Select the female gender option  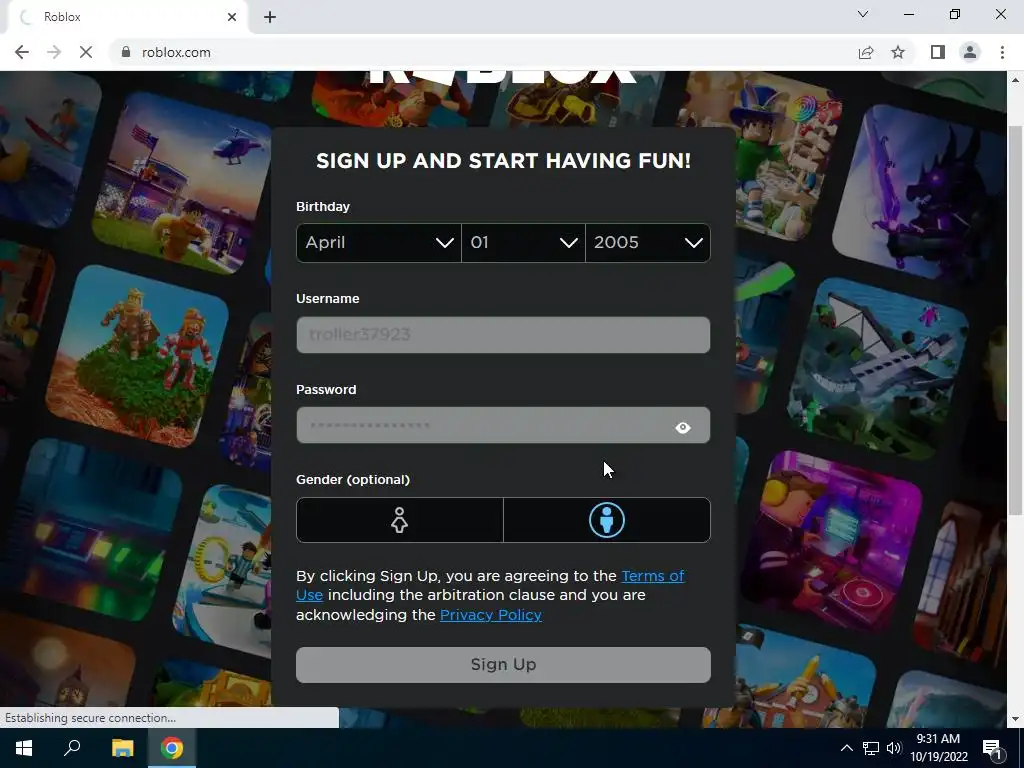click(x=400, y=520)
